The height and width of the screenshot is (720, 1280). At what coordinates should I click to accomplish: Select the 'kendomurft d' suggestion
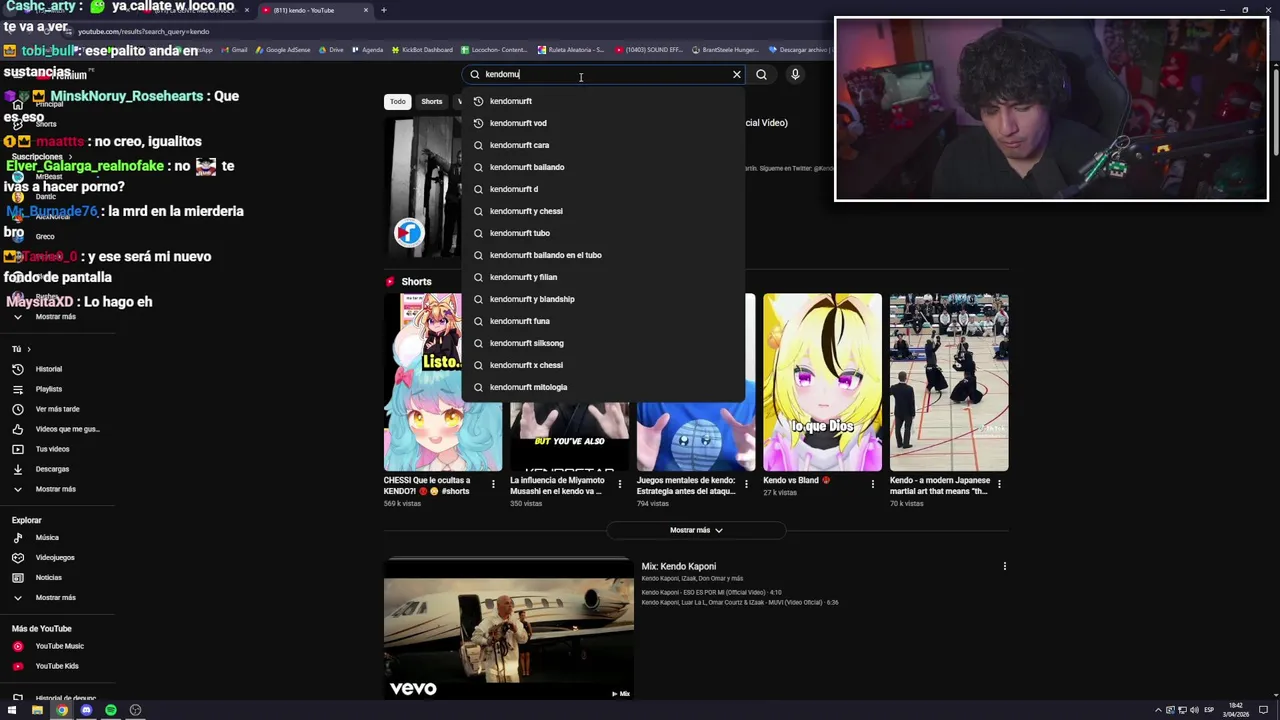click(604, 189)
